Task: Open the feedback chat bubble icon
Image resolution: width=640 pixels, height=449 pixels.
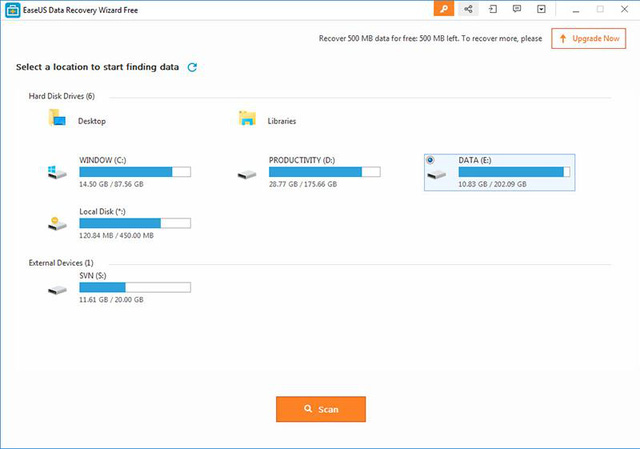Action: [517, 9]
